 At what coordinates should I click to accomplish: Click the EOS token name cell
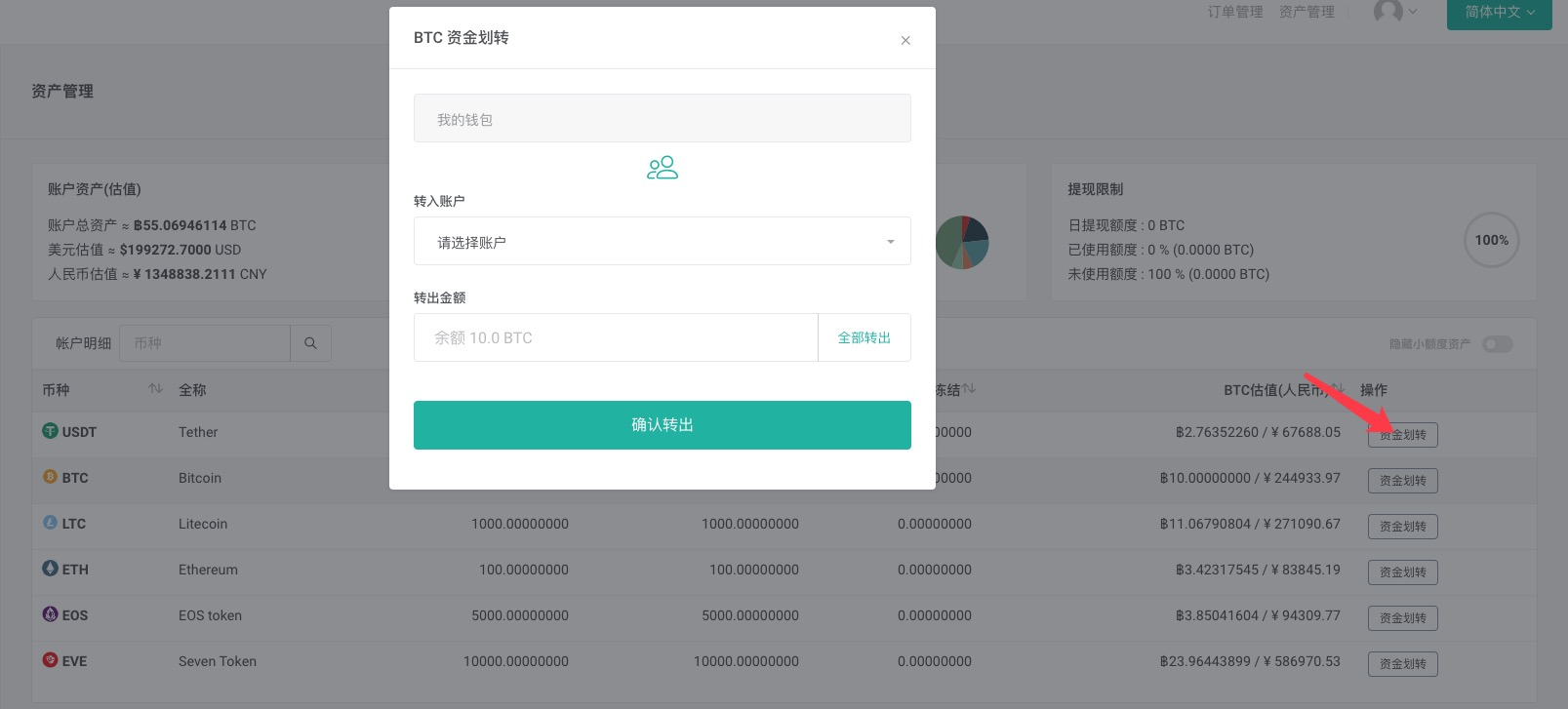click(x=210, y=615)
